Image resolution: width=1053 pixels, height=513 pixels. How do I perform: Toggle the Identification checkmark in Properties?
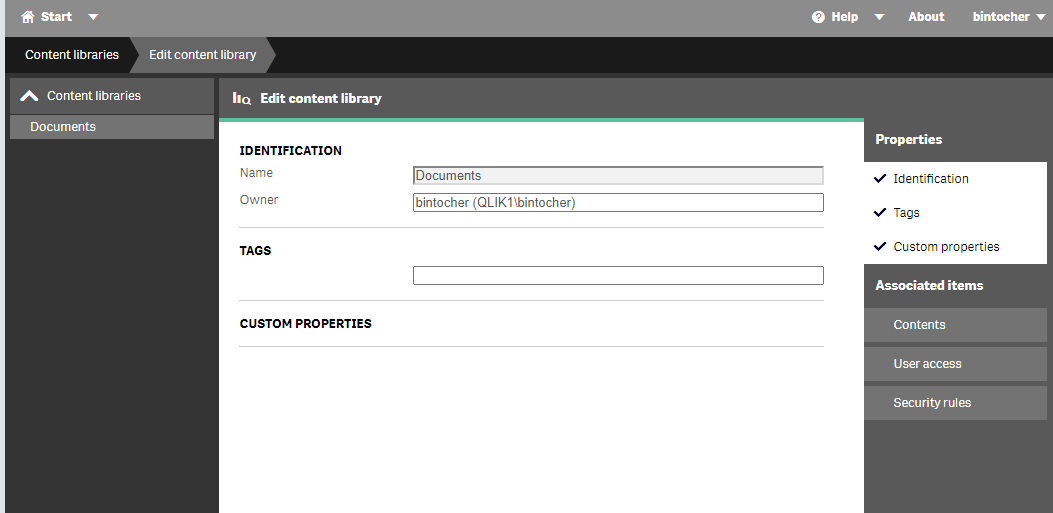click(880, 179)
